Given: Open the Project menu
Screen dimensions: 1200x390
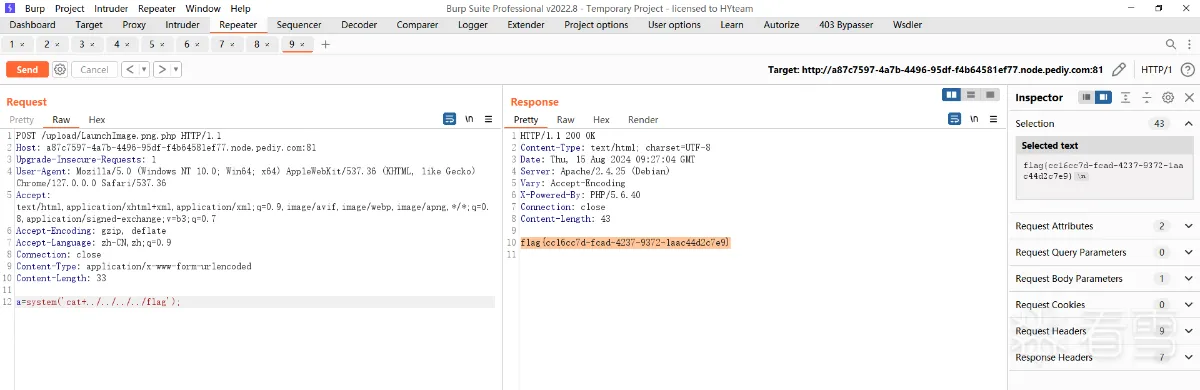Looking at the screenshot, I should coord(69,8).
